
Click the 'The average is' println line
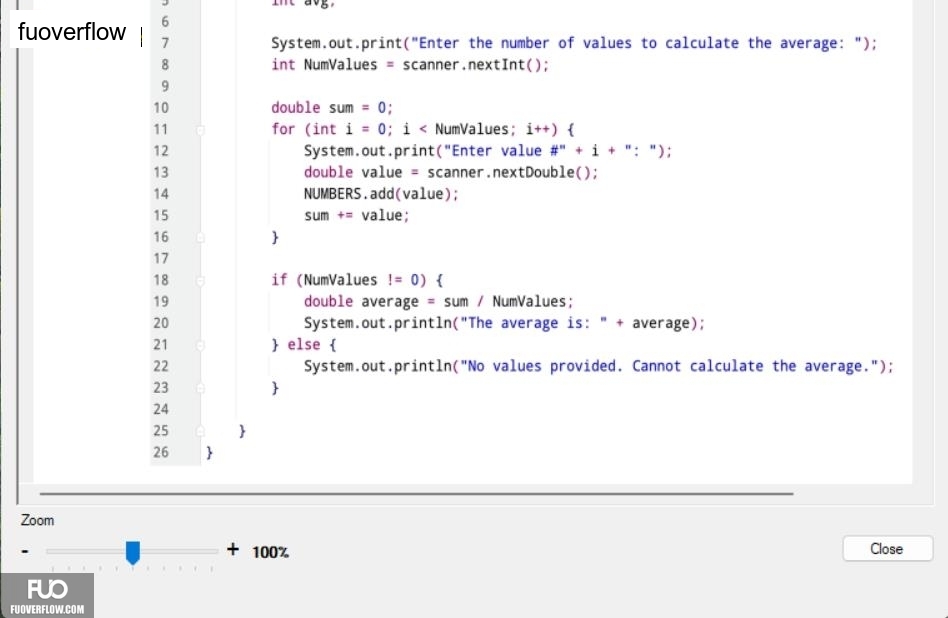pyautogui.click(x=504, y=323)
